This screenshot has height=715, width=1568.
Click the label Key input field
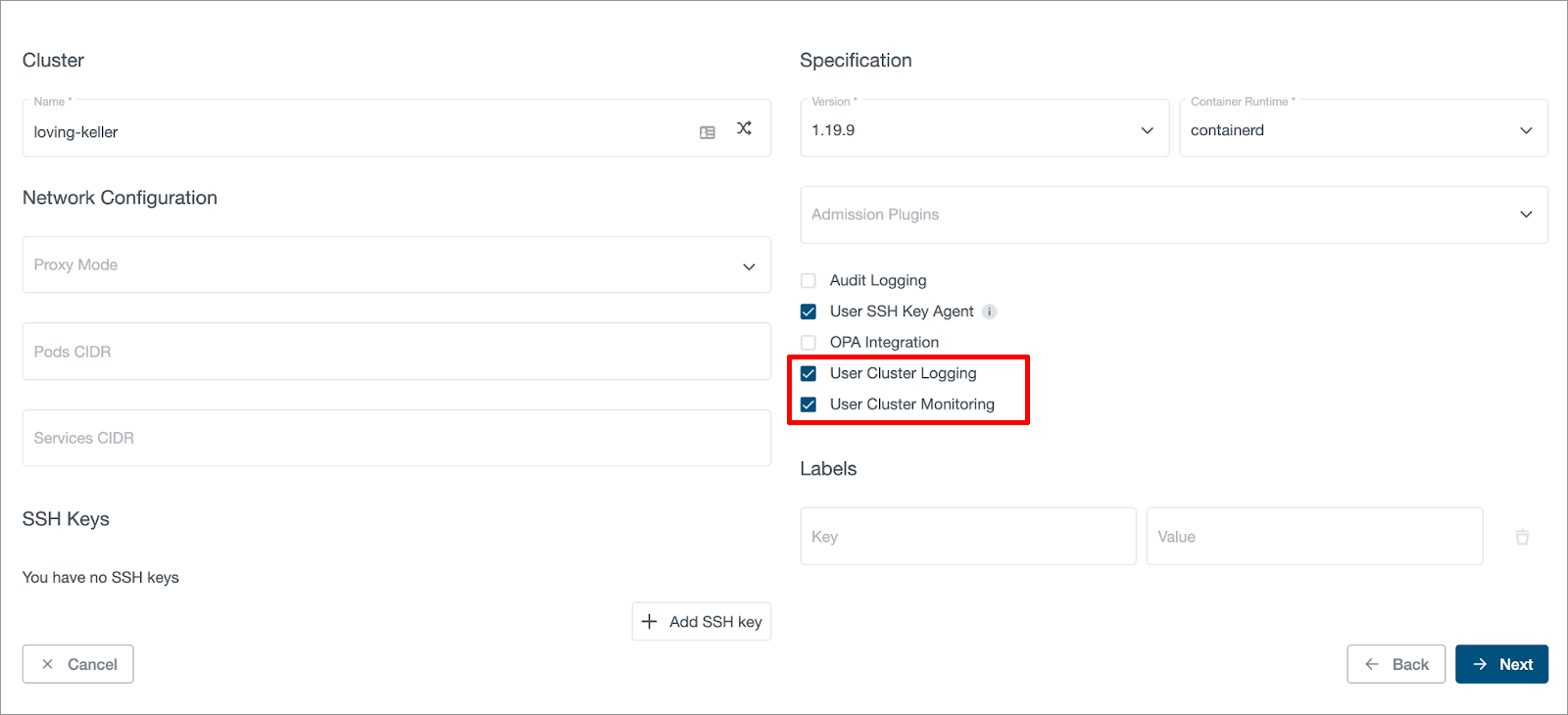click(967, 537)
